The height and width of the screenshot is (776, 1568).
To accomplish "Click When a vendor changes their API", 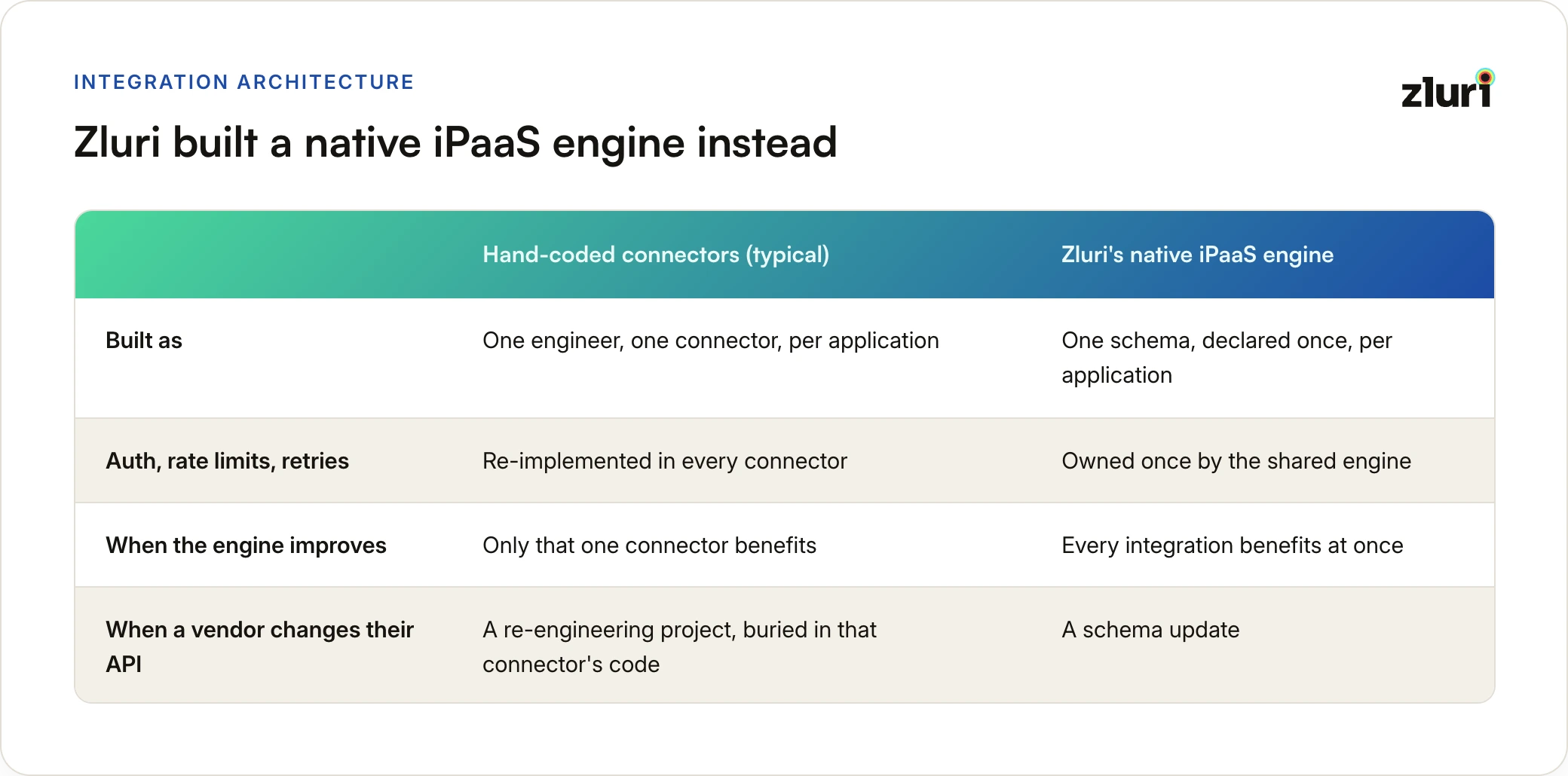I will tap(259, 646).
